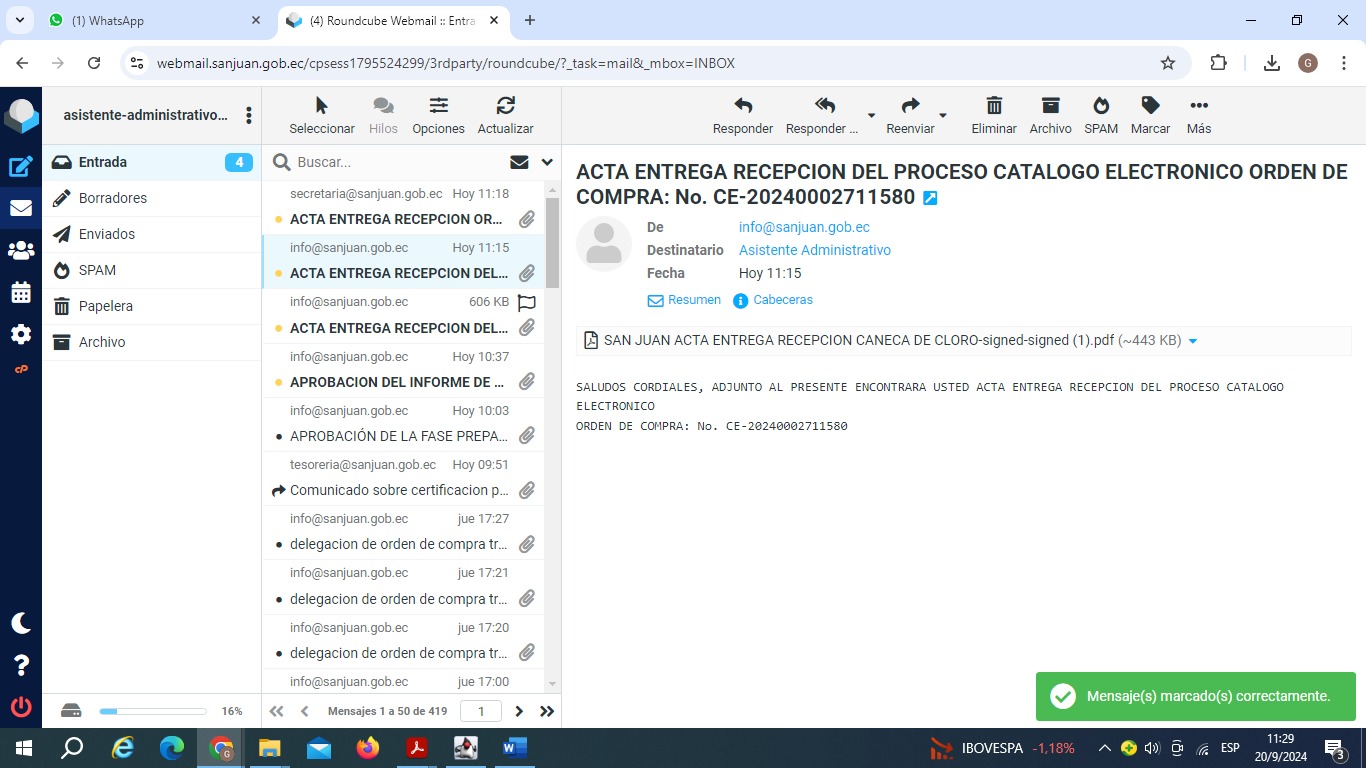Click the Cabeceras headers link
This screenshot has height=768, width=1366.
pos(782,300)
